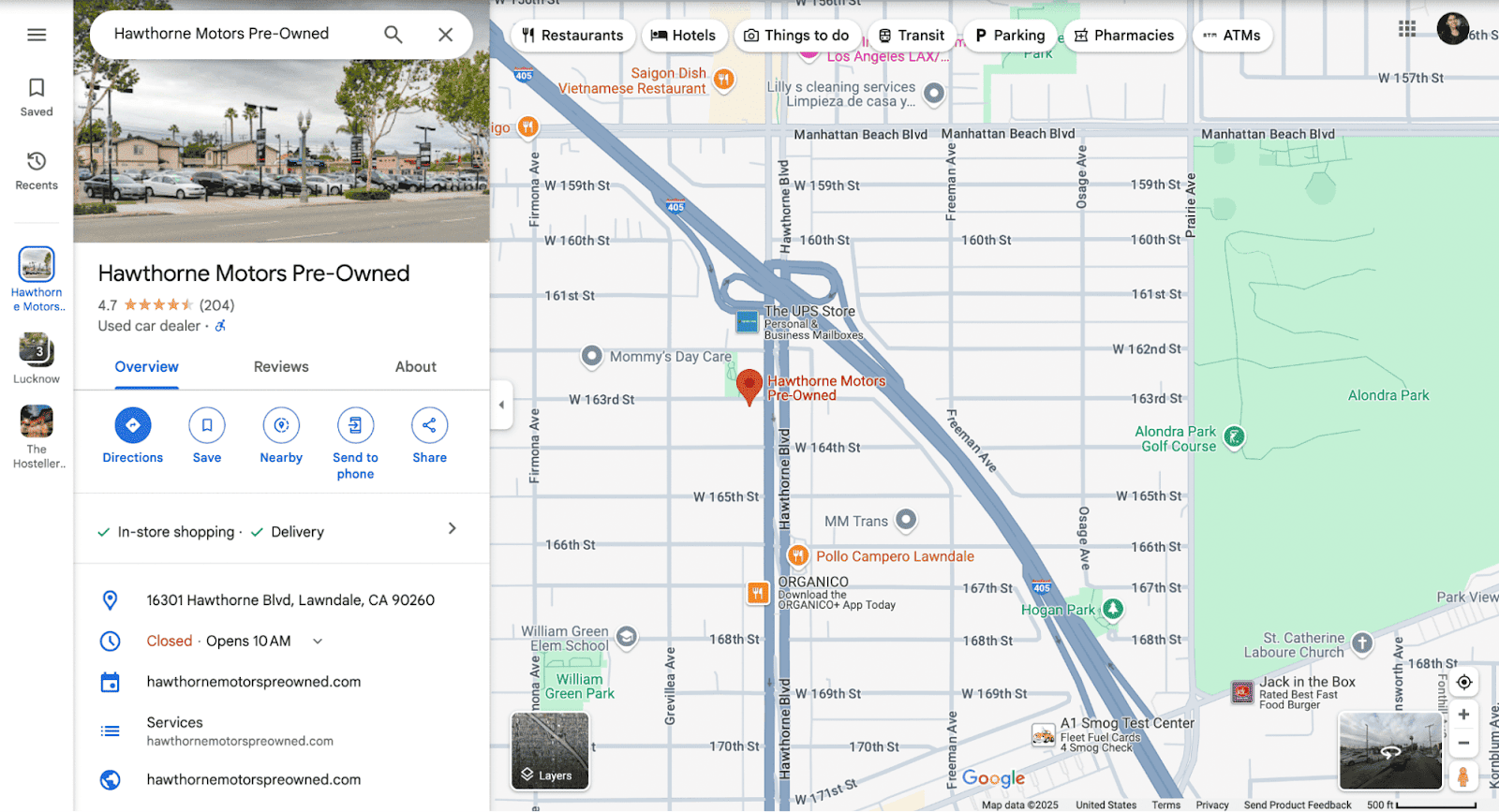
Task: Filter map by ATMs
Action: [x=1232, y=36]
